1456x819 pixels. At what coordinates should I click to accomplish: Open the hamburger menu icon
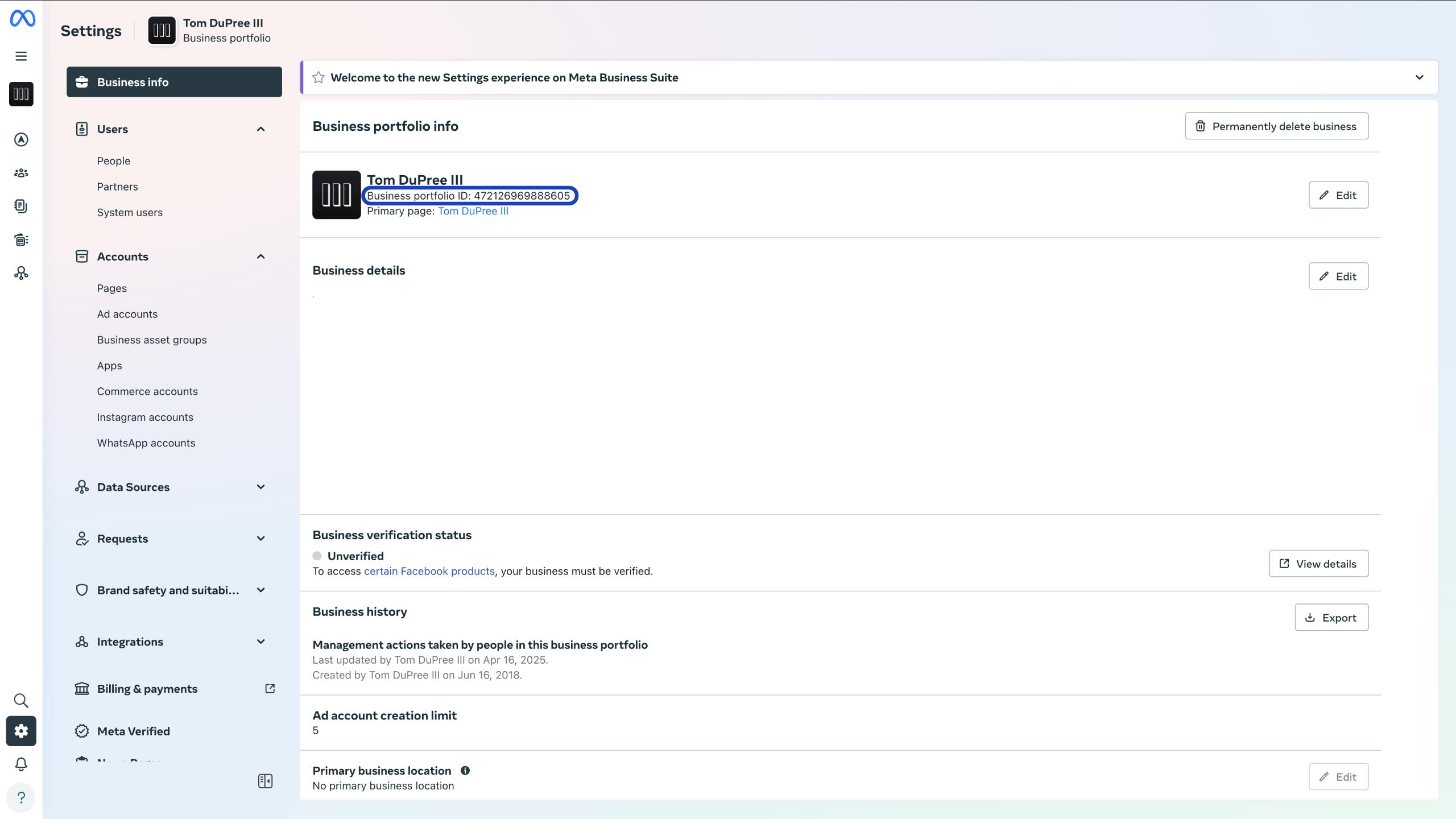point(21,56)
